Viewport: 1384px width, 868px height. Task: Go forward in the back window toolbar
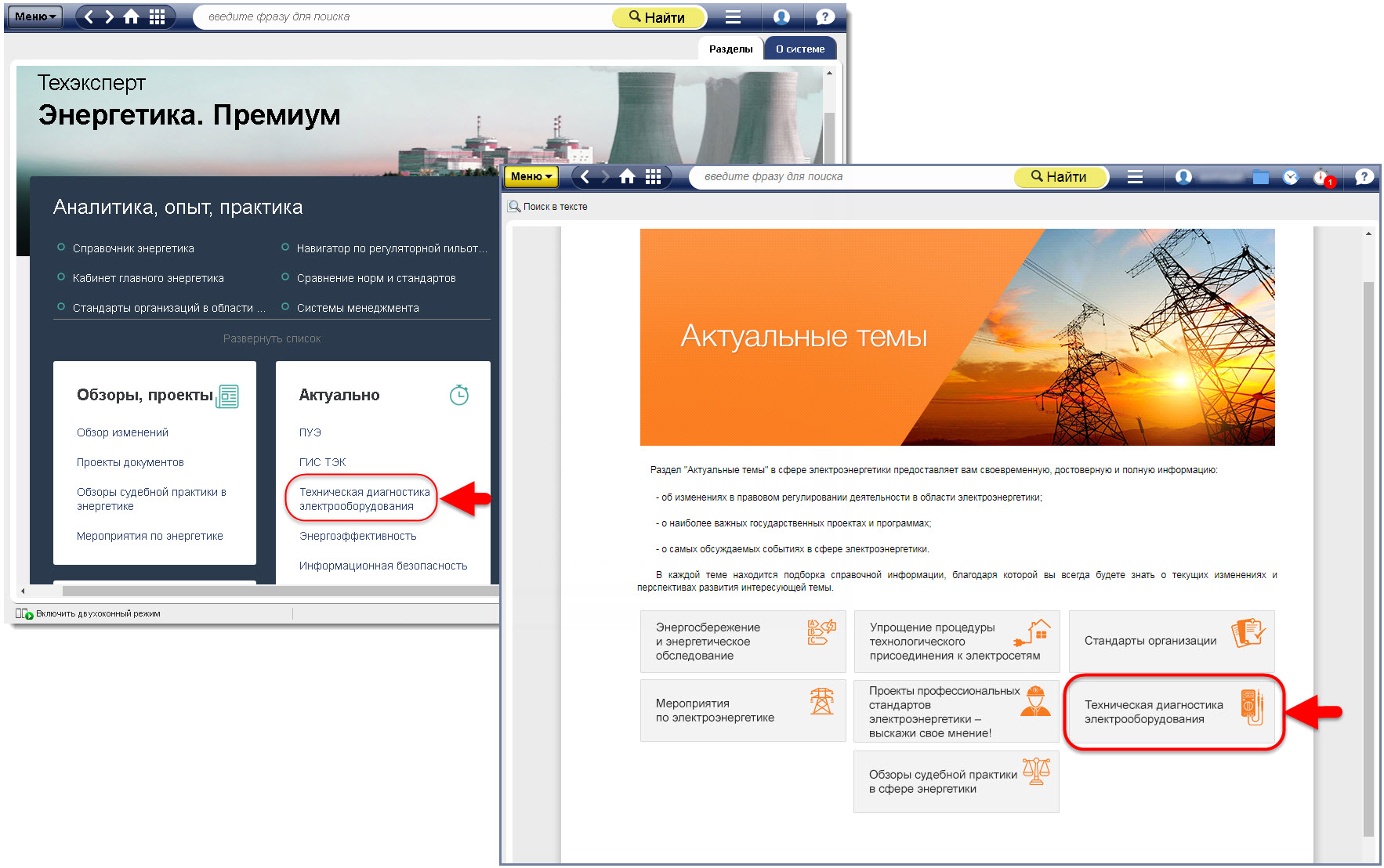pos(109,16)
